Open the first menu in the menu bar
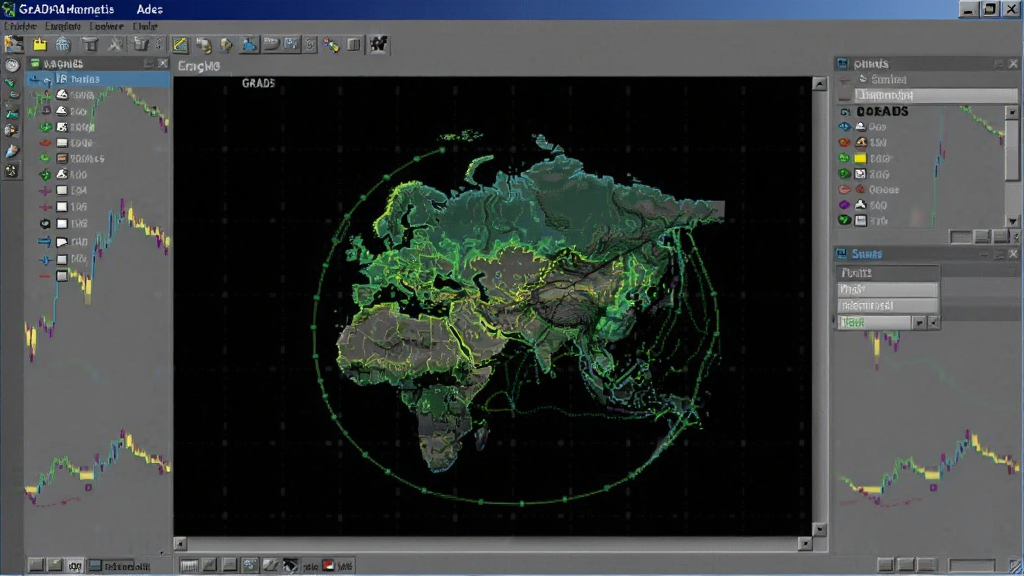 tap(20, 26)
